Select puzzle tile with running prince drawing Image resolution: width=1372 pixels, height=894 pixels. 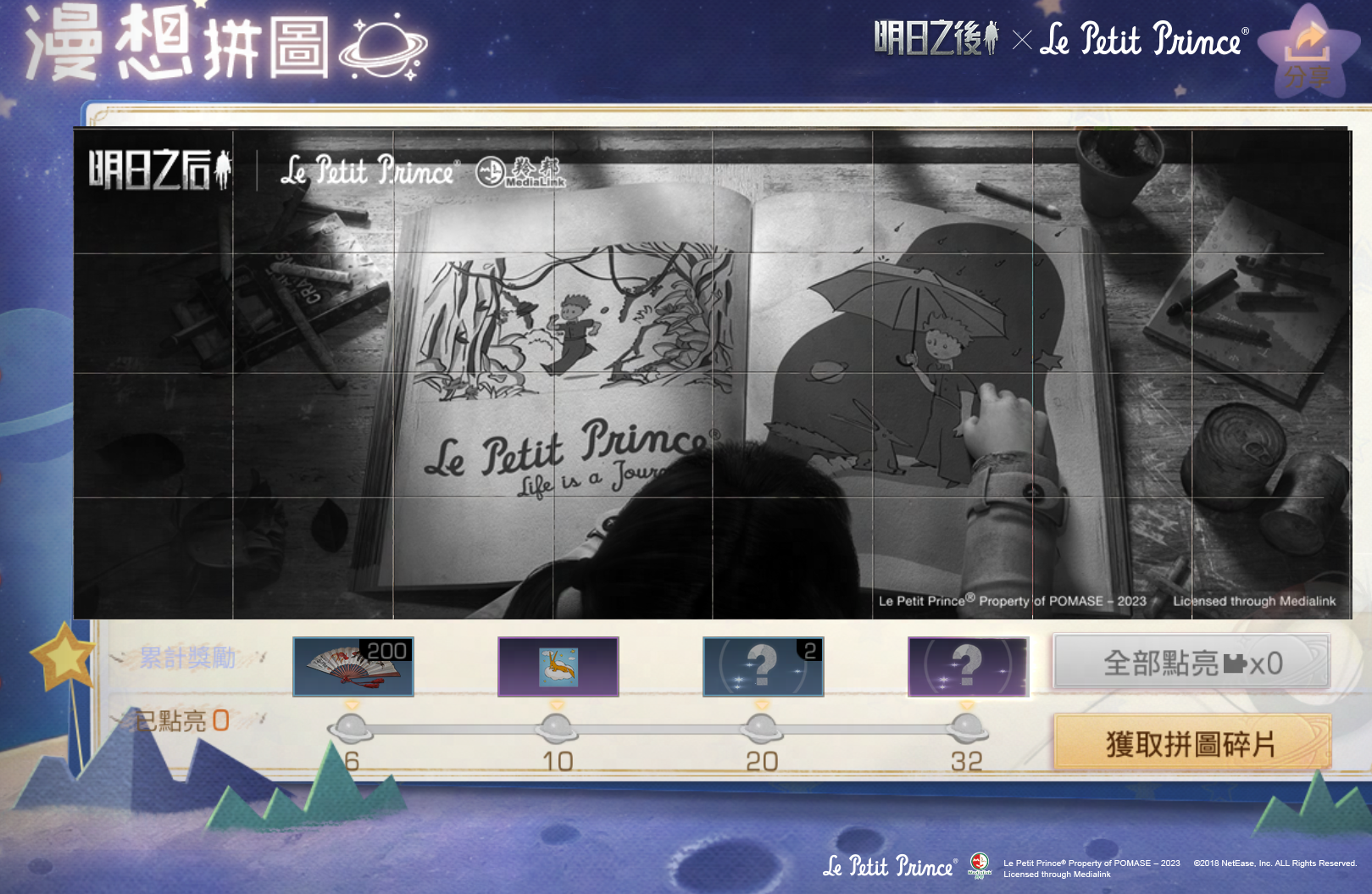(633, 312)
